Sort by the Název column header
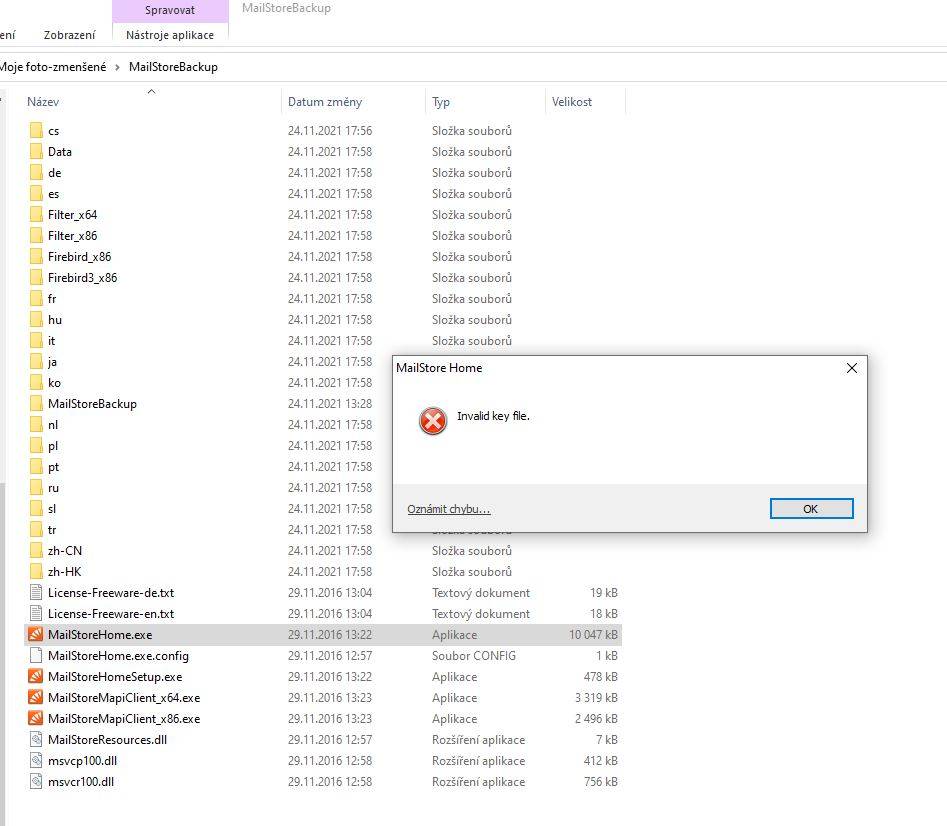The height and width of the screenshot is (826, 947). coord(43,102)
